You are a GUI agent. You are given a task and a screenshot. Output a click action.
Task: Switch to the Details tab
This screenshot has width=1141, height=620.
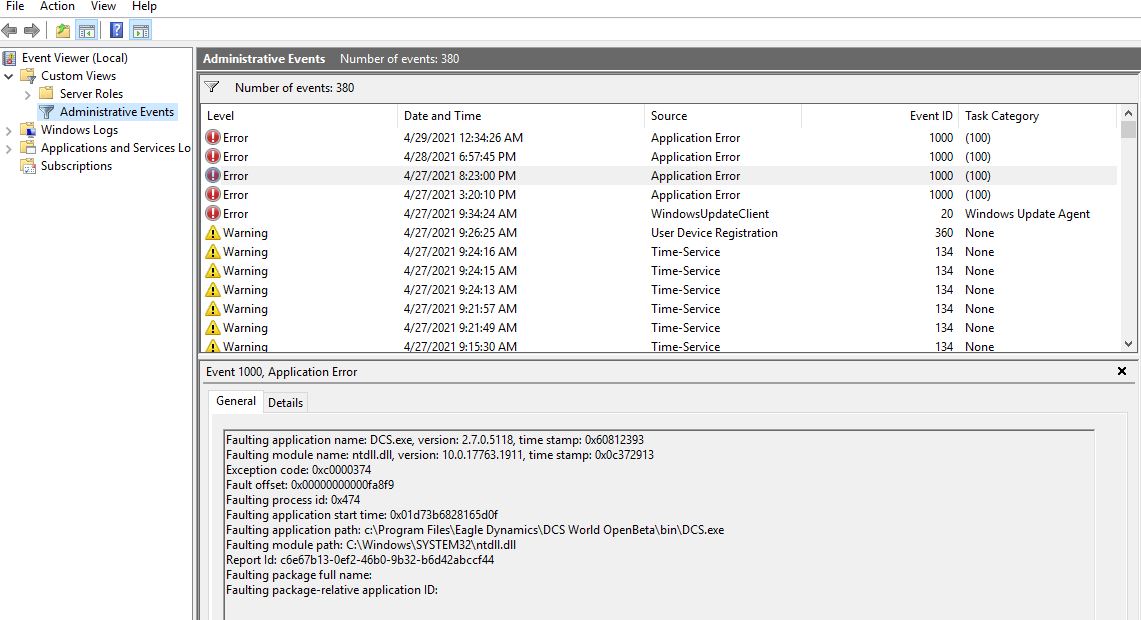(x=285, y=402)
